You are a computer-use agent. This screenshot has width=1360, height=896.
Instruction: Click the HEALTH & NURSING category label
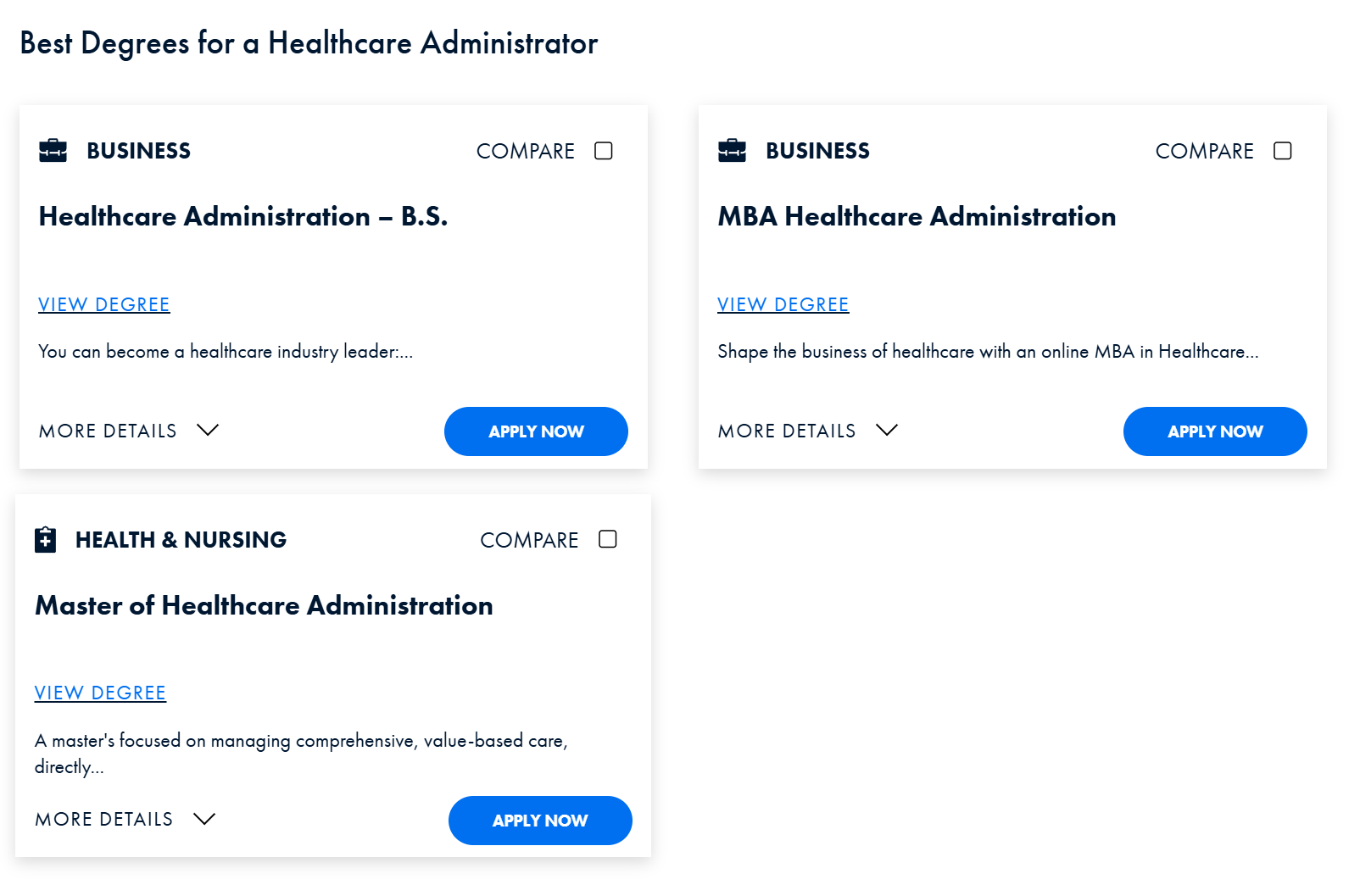pos(181,539)
